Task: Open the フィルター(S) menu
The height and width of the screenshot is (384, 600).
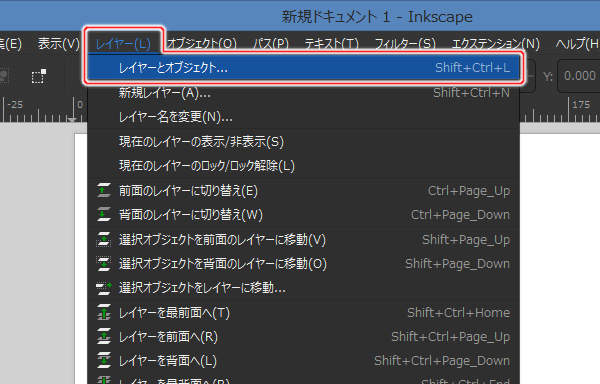Action: (405, 44)
